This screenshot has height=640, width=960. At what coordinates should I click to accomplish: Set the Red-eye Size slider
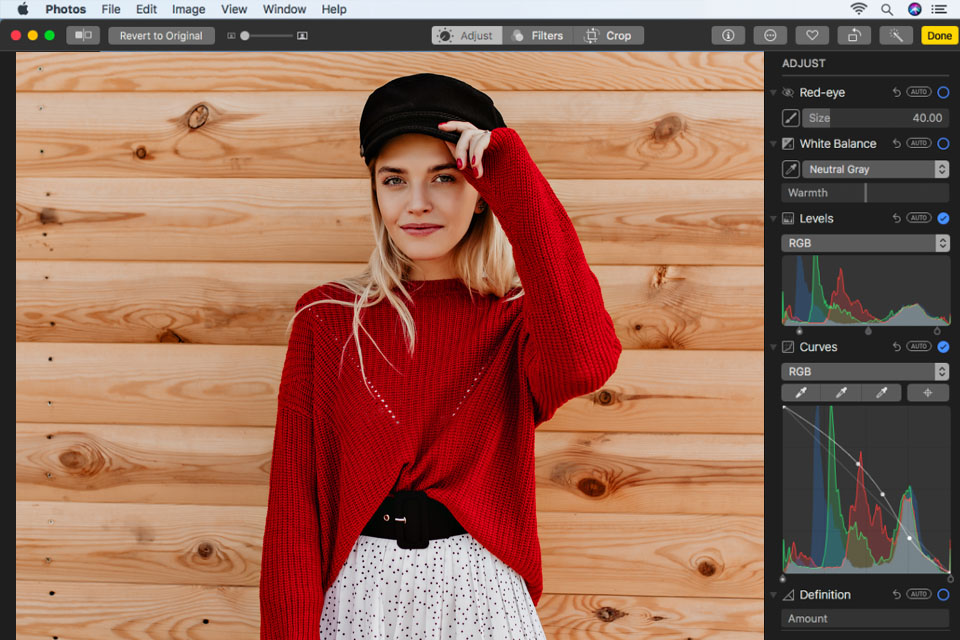[876, 118]
